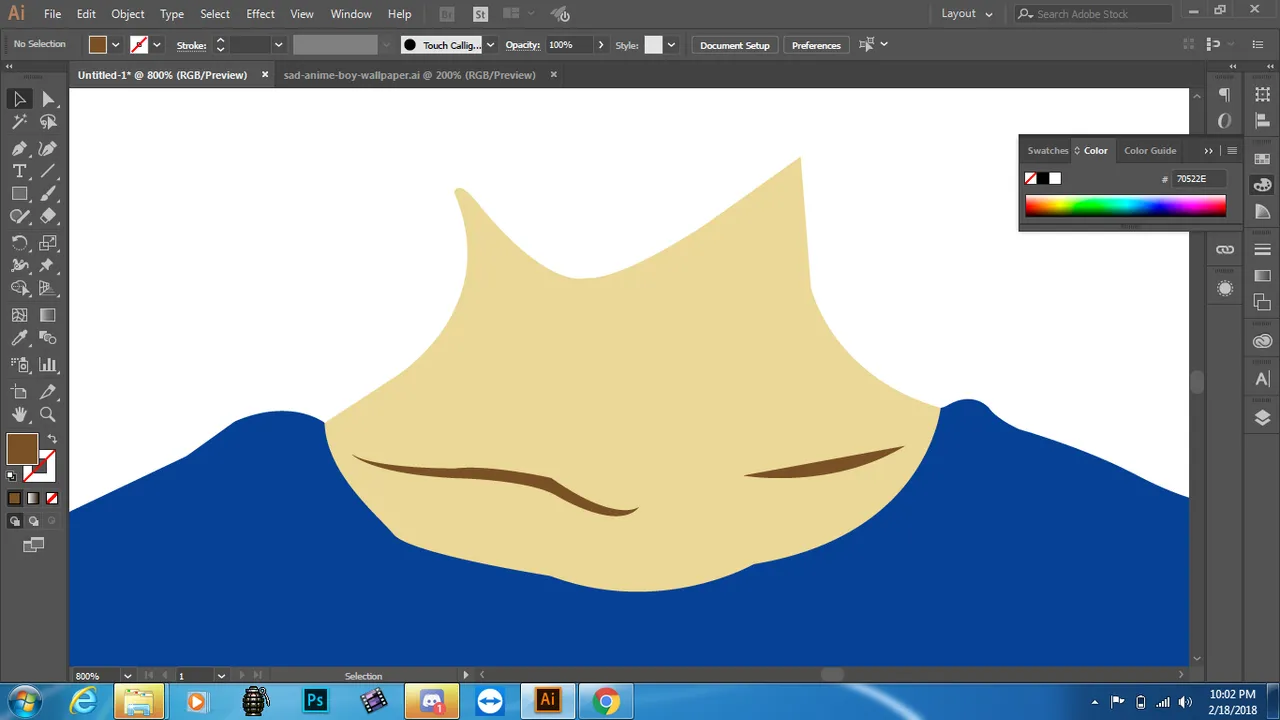The image size is (1280, 720).
Task: Open the graphic Style dropdown
Action: click(x=671, y=45)
